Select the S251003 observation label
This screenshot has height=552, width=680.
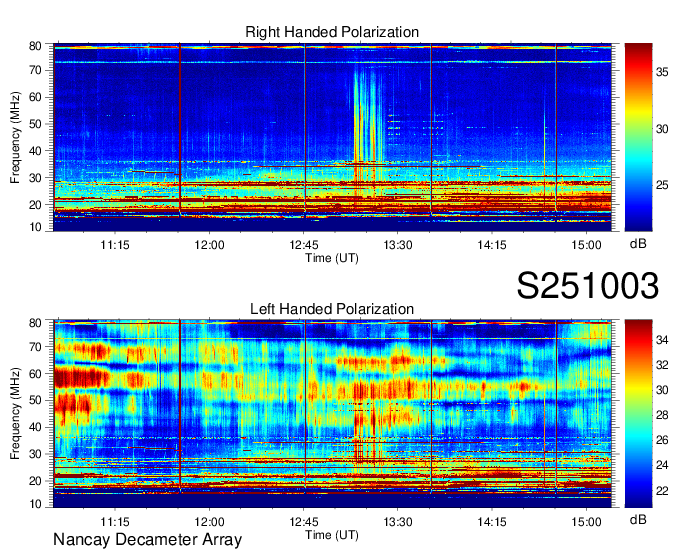pos(587,286)
